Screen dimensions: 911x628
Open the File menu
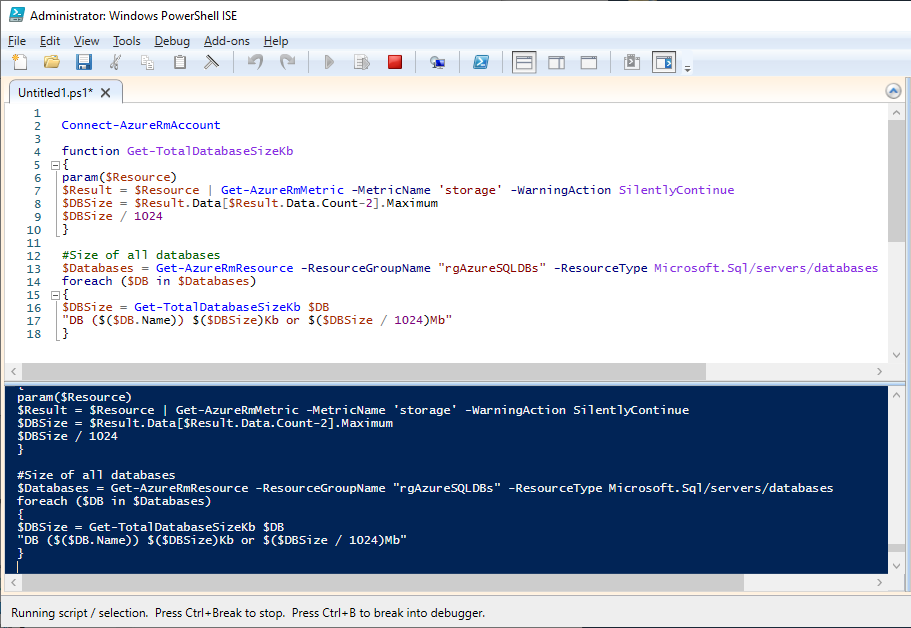[17, 41]
